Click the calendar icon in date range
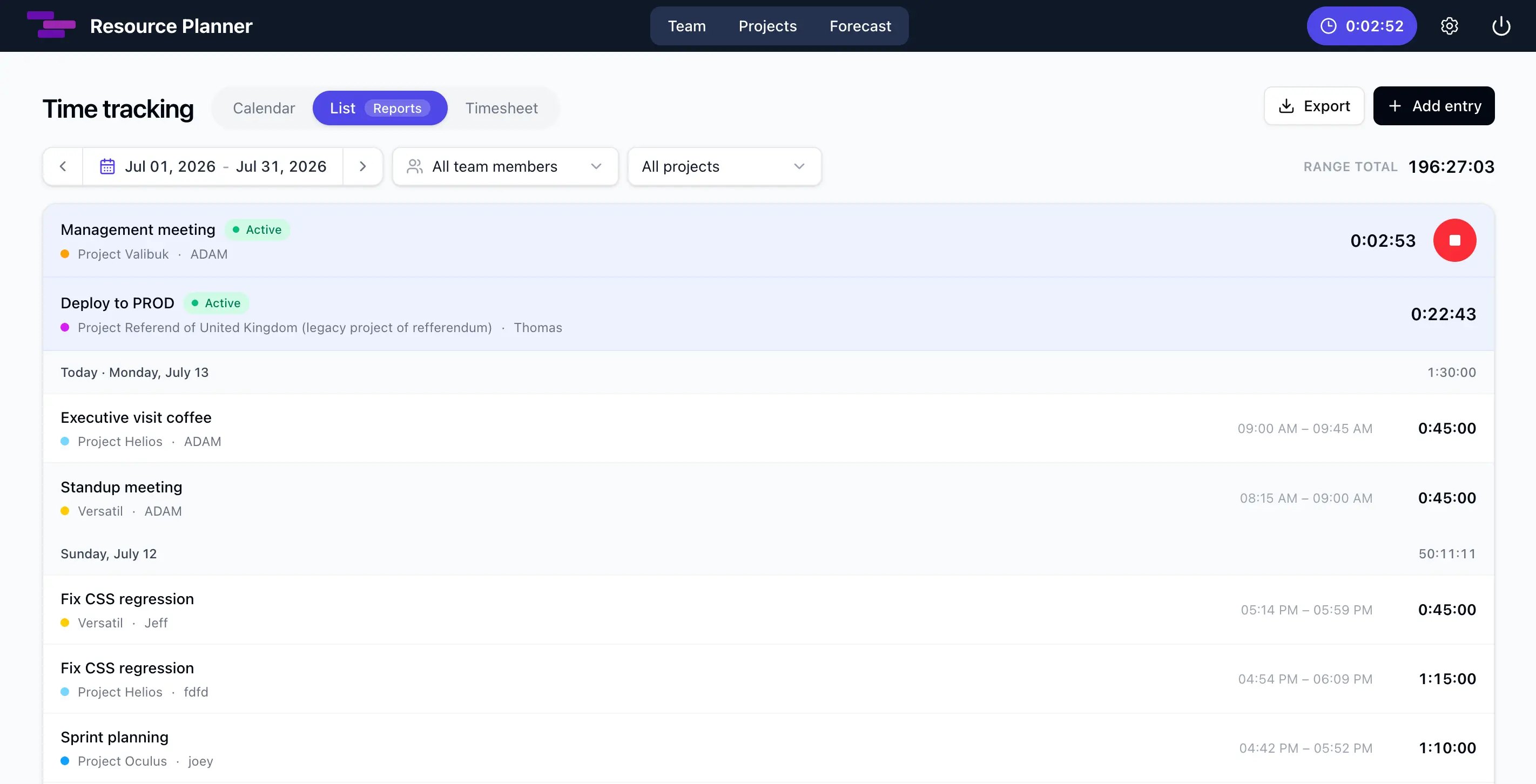 tap(107, 166)
